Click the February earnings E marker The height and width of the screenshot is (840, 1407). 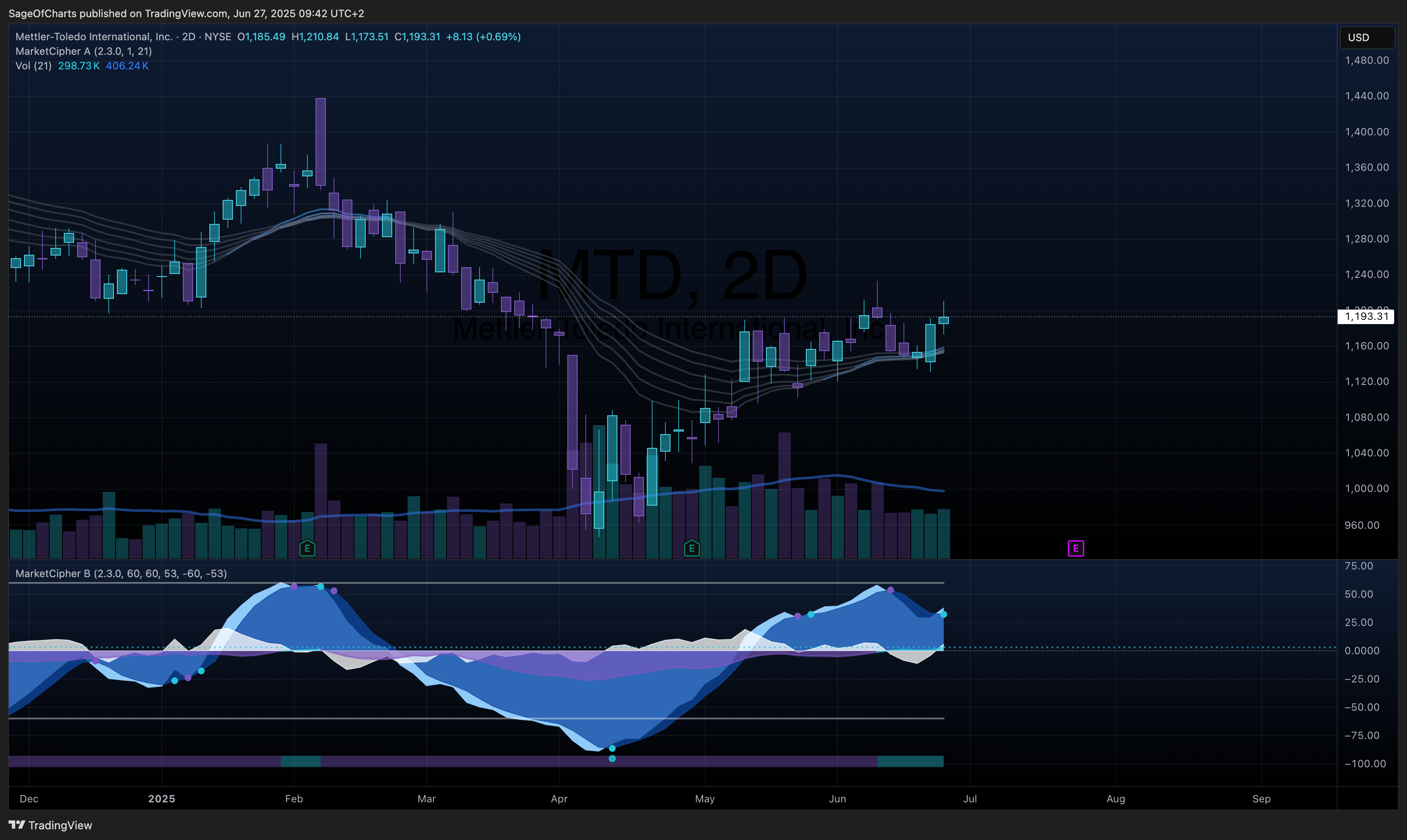(x=307, y=548)
